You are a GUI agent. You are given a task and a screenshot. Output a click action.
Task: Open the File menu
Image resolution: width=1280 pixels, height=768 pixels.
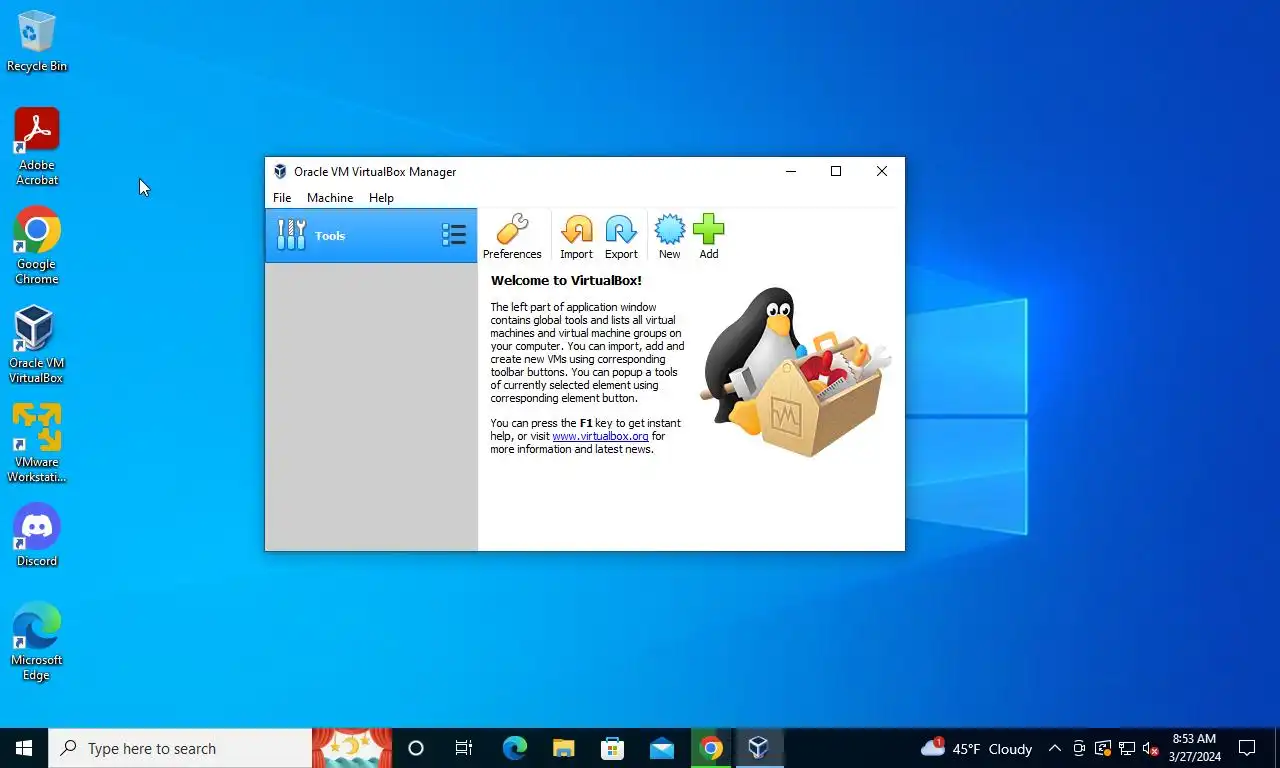click(282, 198)
